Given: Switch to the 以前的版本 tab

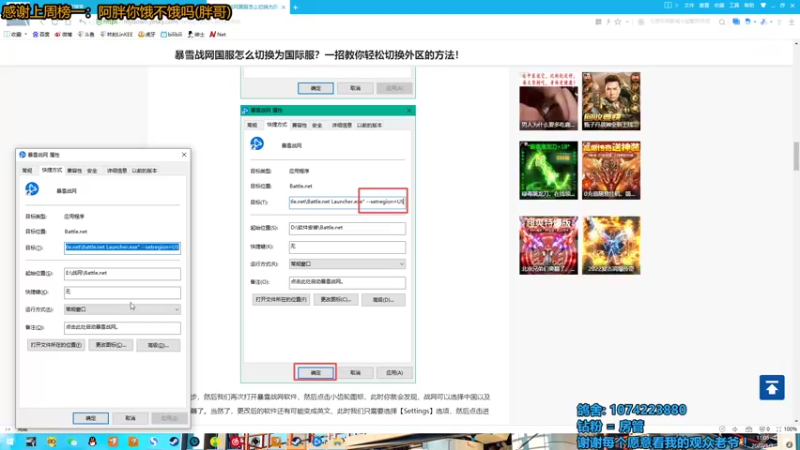Looking at the screenshot, I should (x=144, y=170).
